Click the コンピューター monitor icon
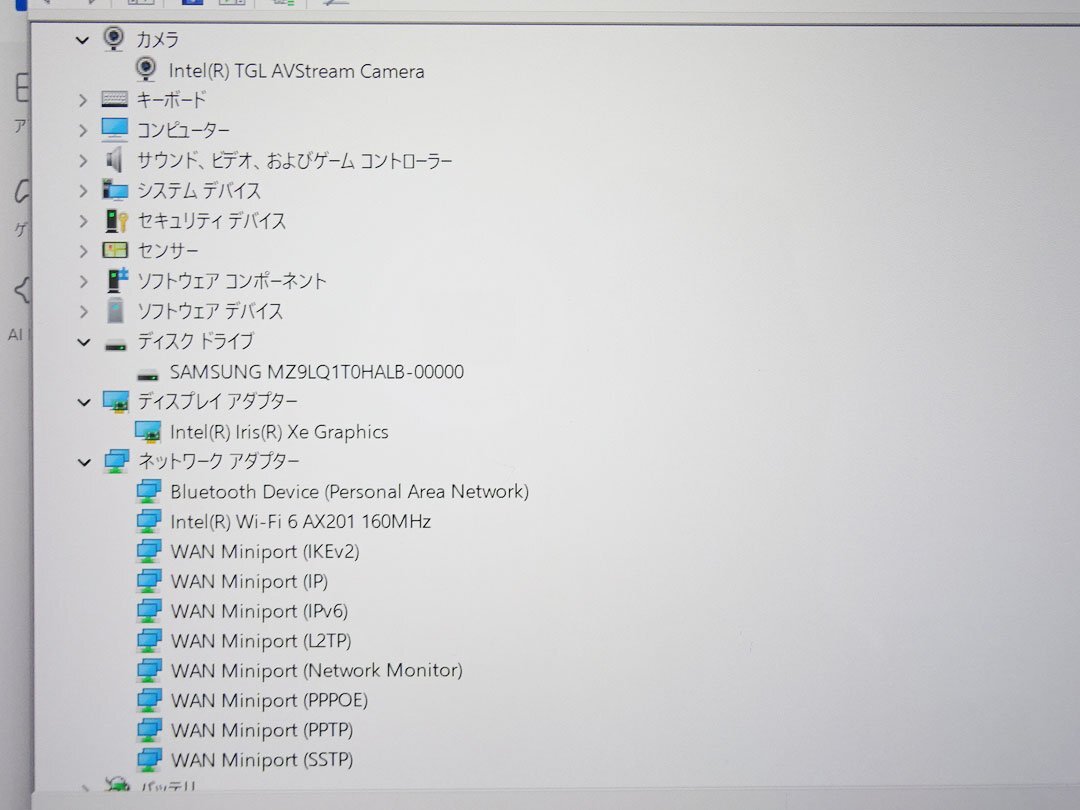This screenshot has width=1080, height=810. [x=115, y=129]
